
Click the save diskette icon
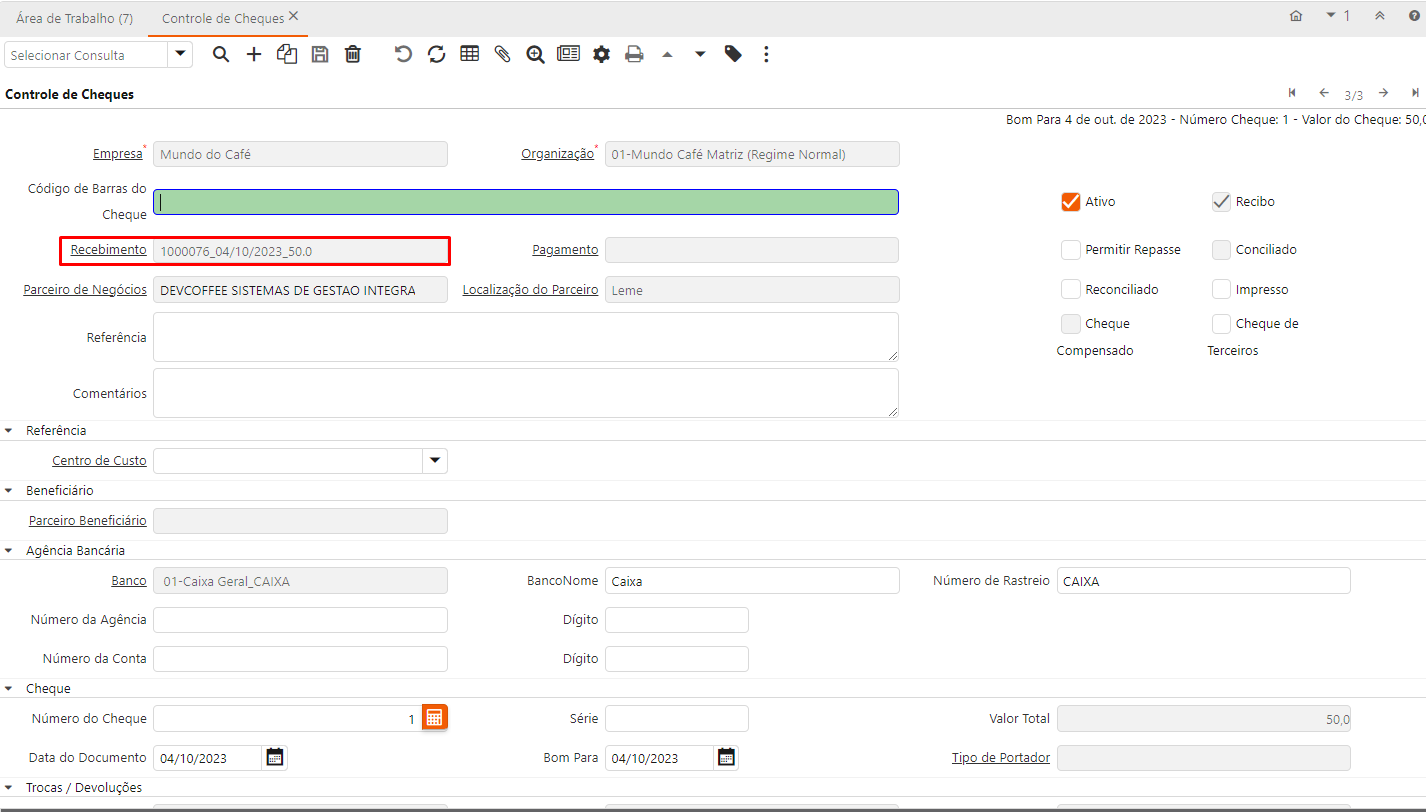(320, 54)
